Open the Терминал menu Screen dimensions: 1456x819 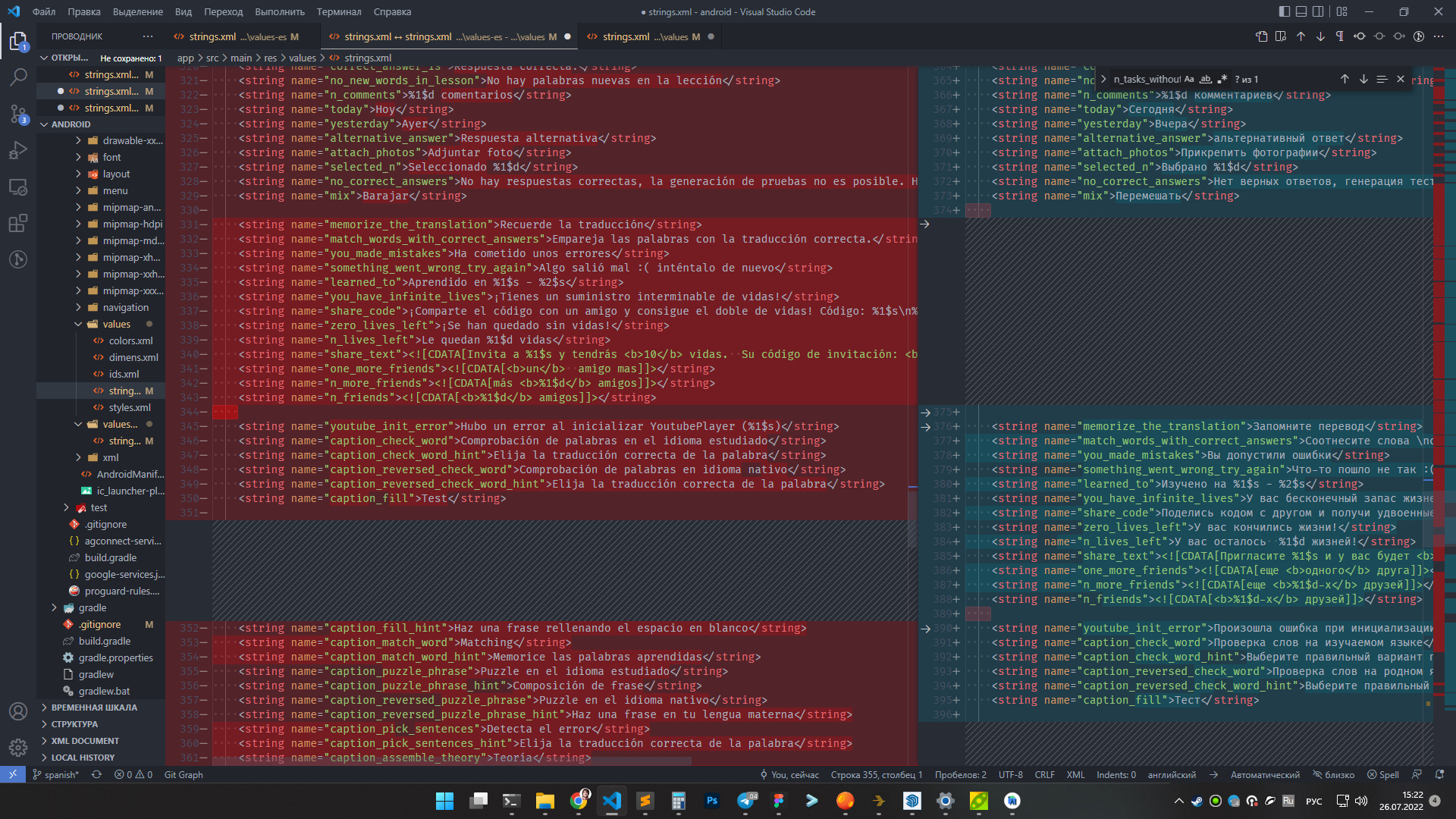pyautogui.click(x=339, y=11)
